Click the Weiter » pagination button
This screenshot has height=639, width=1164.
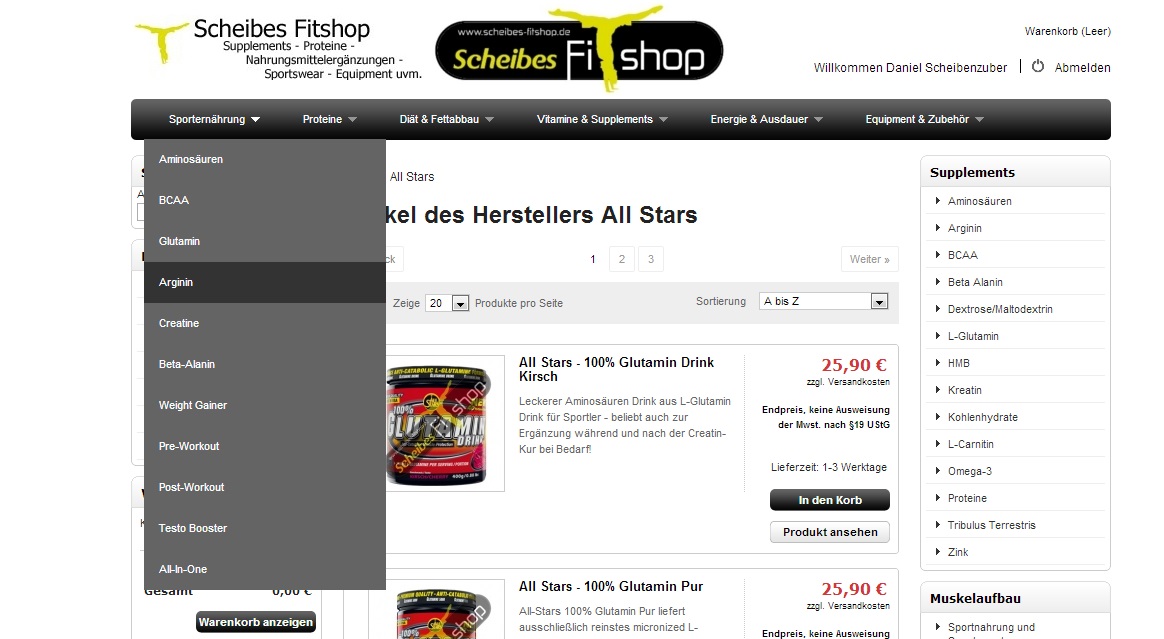(x=869, y=259)
